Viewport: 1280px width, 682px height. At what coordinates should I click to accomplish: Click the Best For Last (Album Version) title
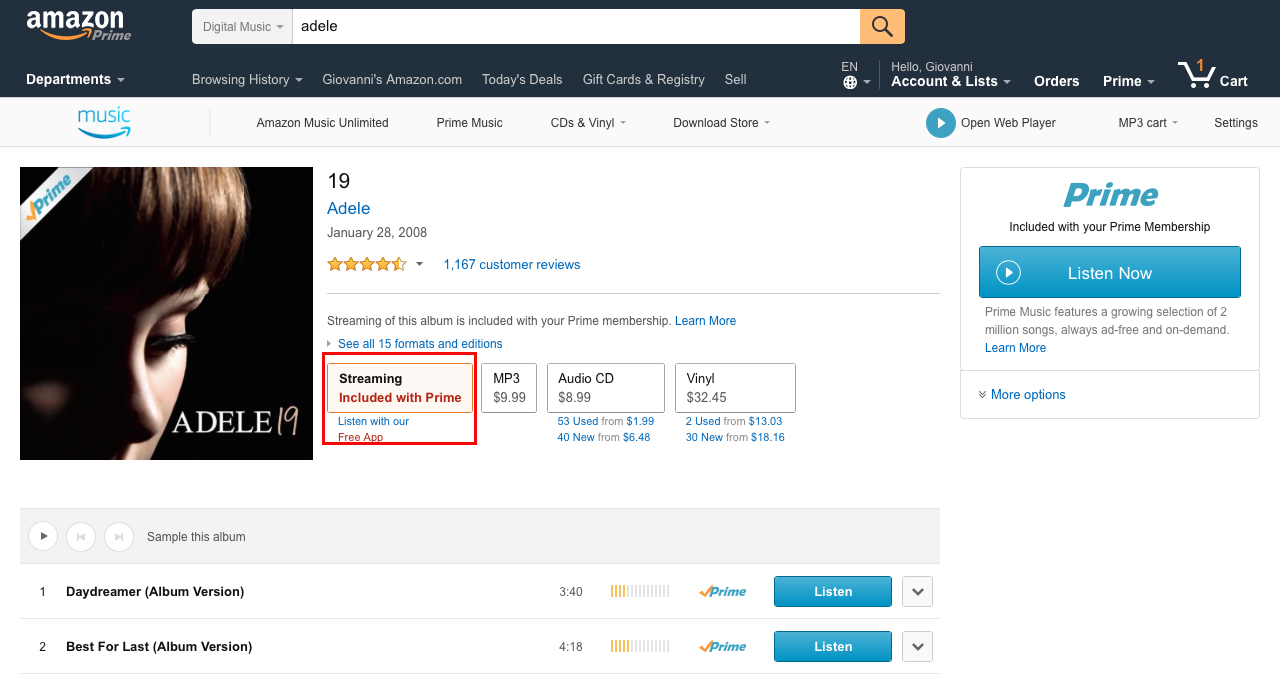click(159, 647)
